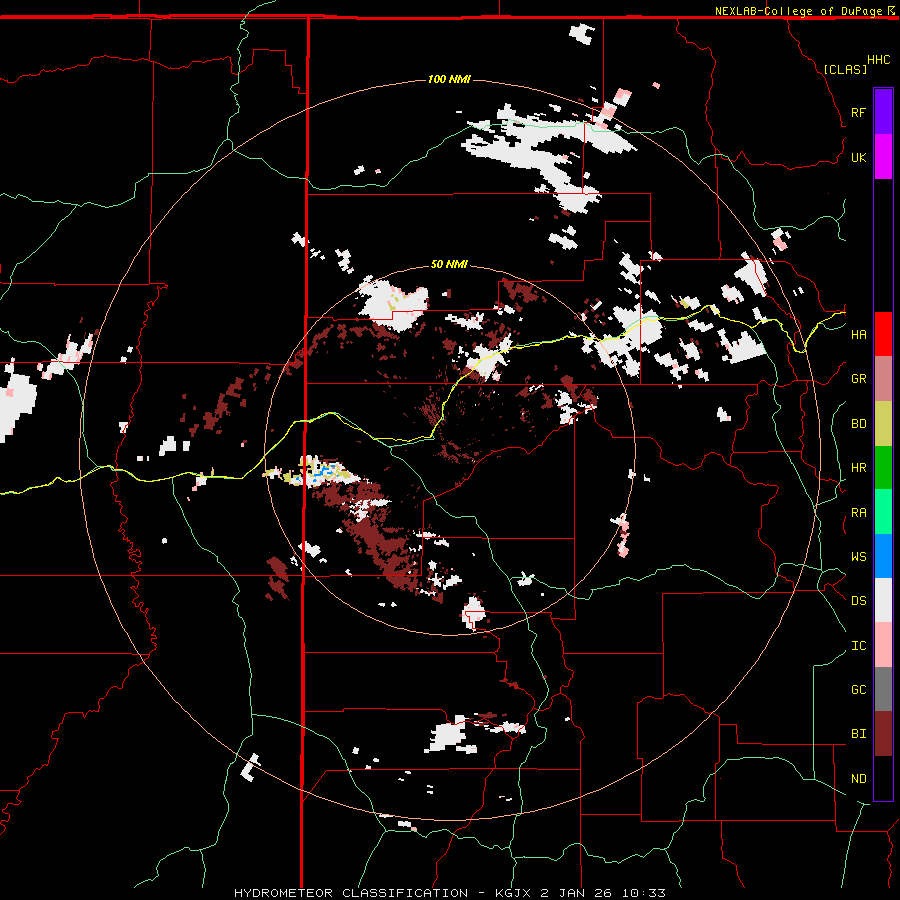Click the [CLAS] units label

click(x=845, y=69)
